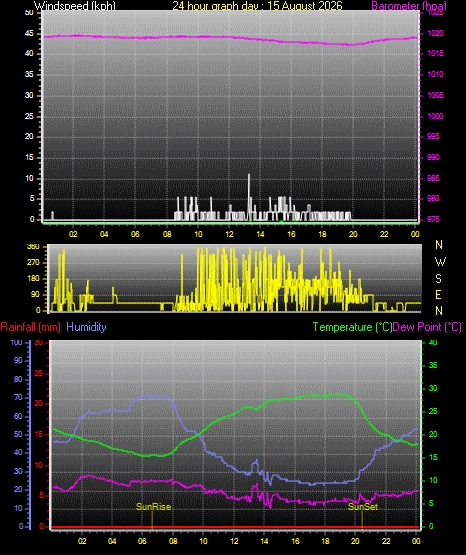Screen dimensions: 466x555
Task: Click the red "Rainfall (mm)" legend label
Action: tap(30, 327)
